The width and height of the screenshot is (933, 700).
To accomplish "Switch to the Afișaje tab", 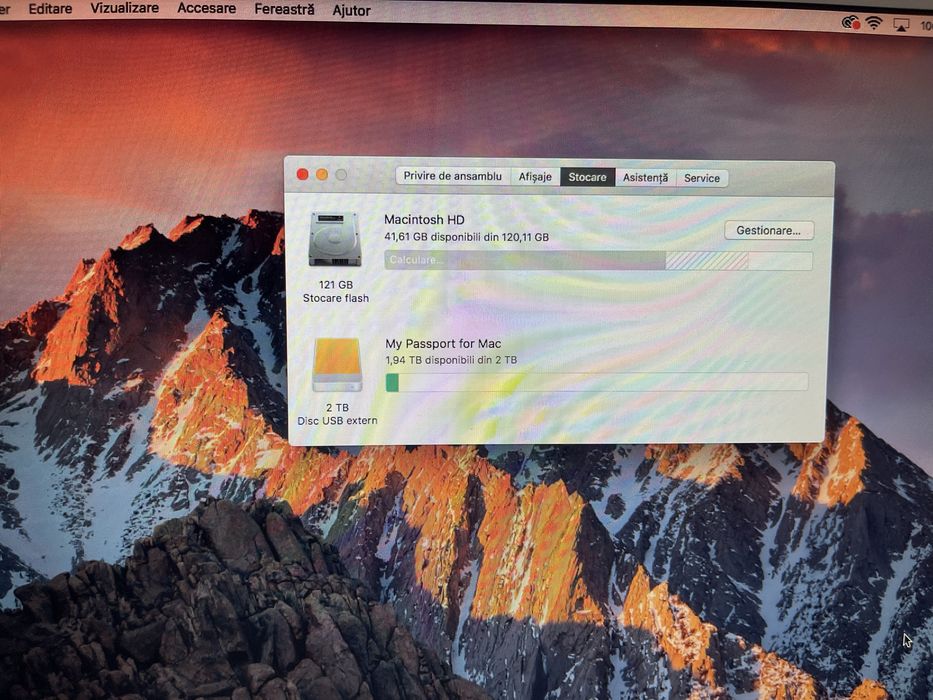I will 535,177.
